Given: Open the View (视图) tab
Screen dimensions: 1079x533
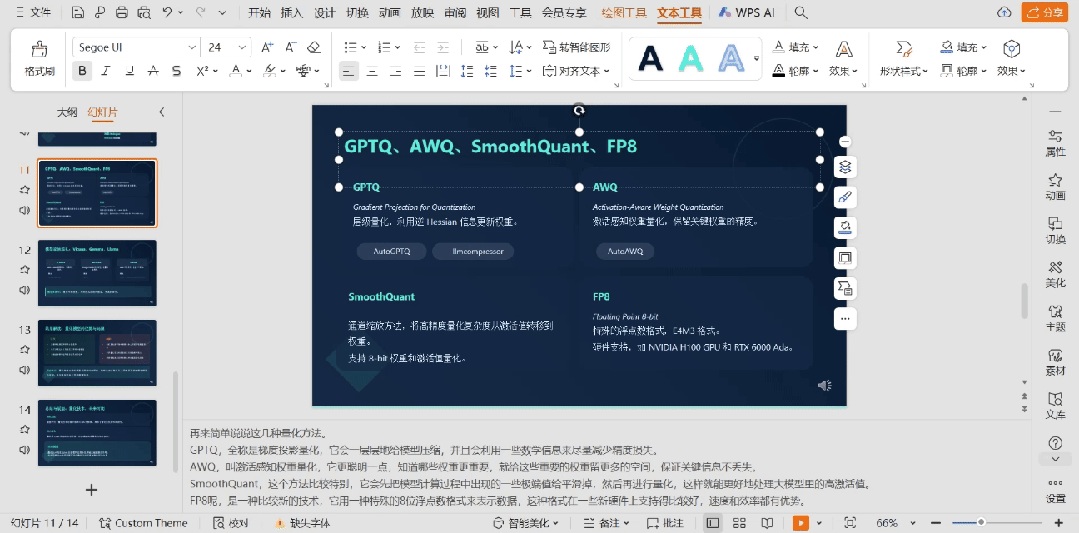Looking at the screenshot, I should click(487, 12).
